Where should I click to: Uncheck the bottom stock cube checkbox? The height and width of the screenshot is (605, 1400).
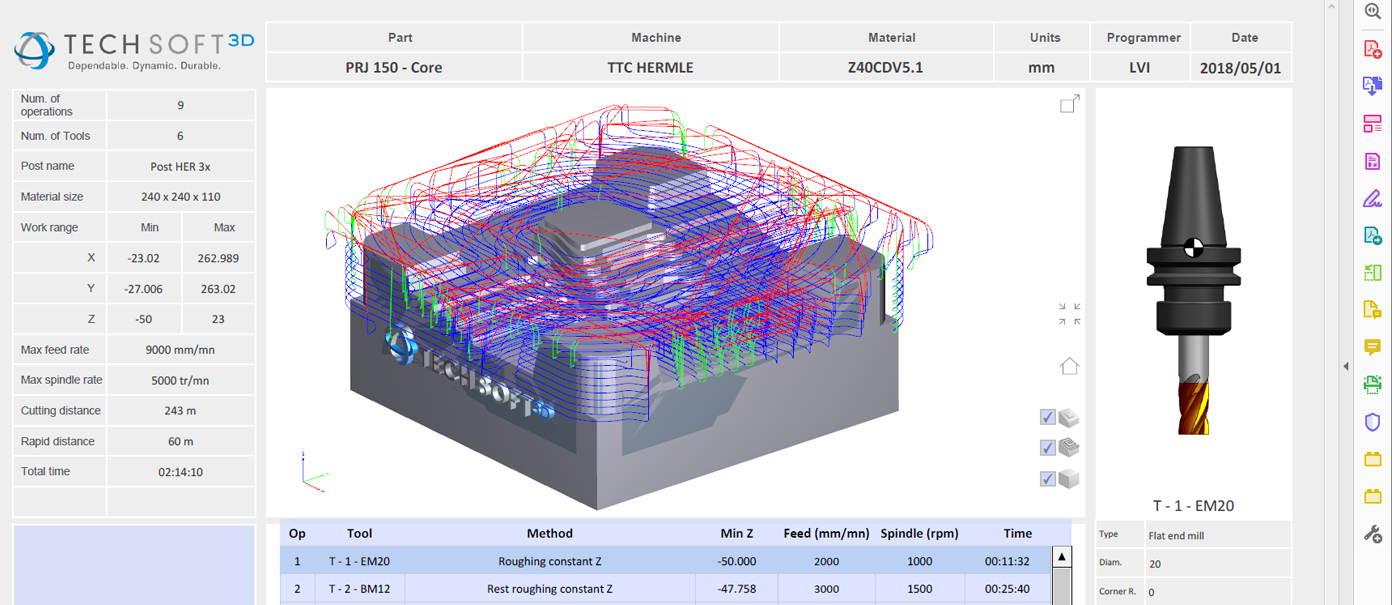[1048, 479]
